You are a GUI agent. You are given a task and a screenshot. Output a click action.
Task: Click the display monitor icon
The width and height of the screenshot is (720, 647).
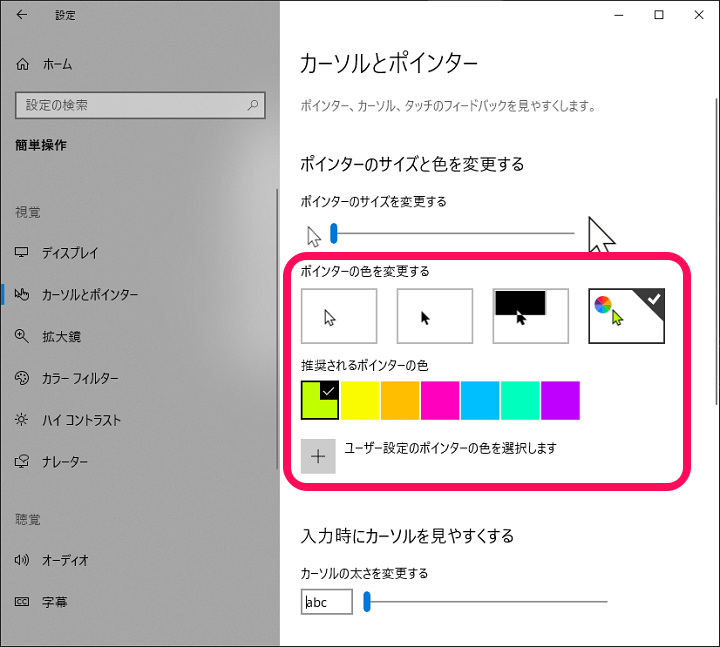click(22, 252)
